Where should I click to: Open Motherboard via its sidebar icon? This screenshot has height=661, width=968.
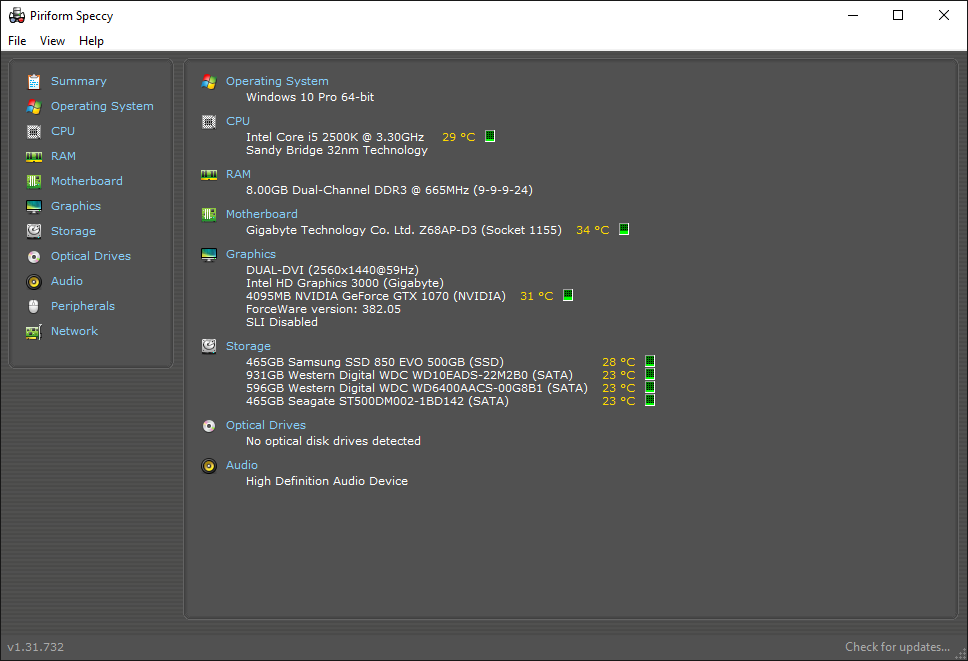coord(34,182)
